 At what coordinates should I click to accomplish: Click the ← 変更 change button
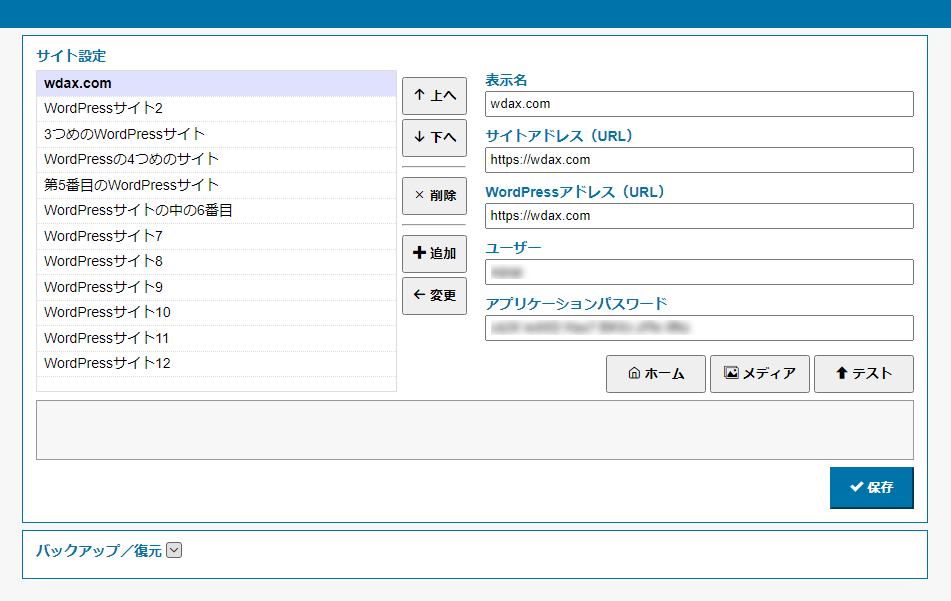point(434,296)
